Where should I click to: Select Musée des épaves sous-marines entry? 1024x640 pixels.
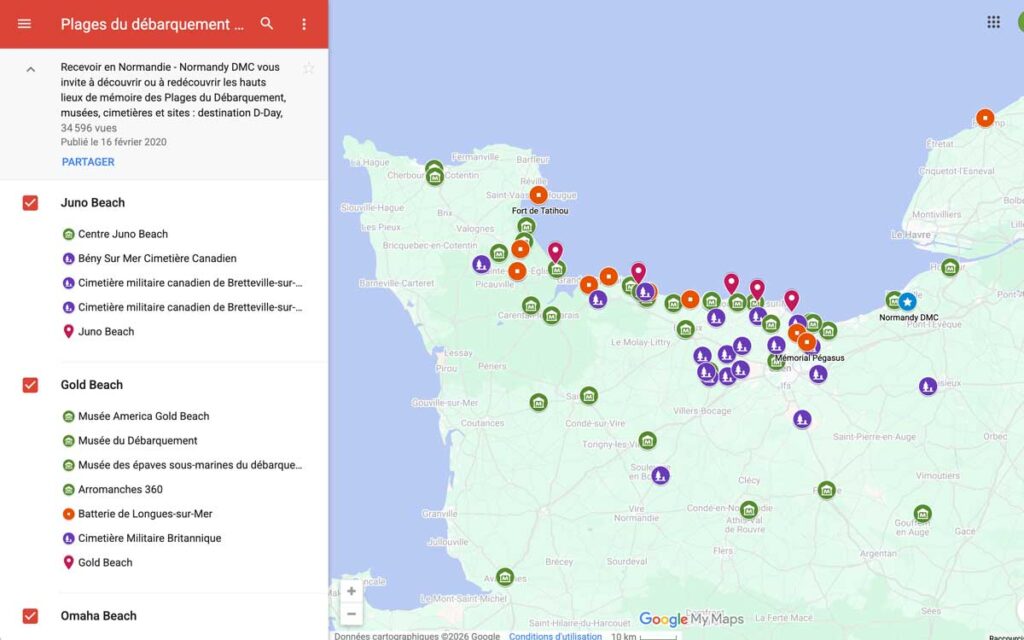click(x=189, y=465)
